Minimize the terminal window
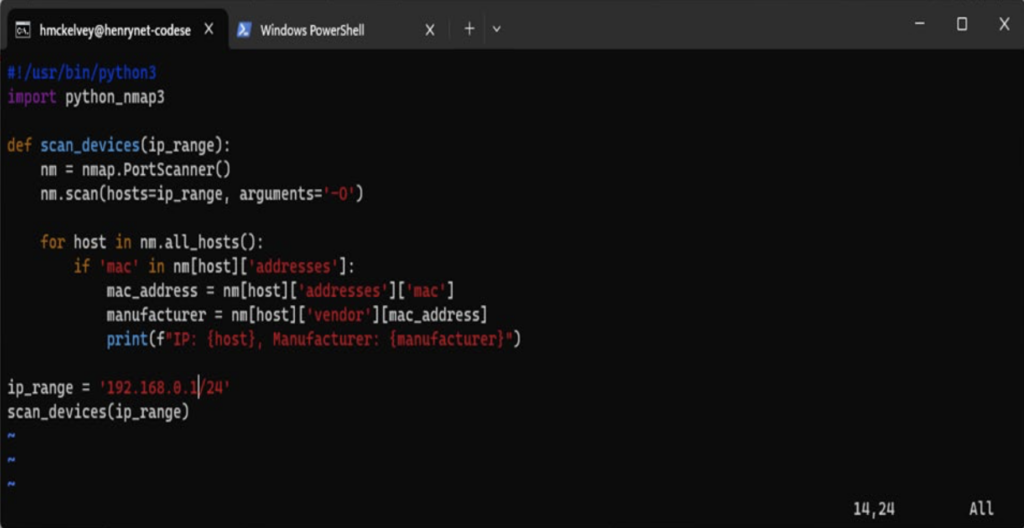1024x528 pixels. click(x=915, y=24)
